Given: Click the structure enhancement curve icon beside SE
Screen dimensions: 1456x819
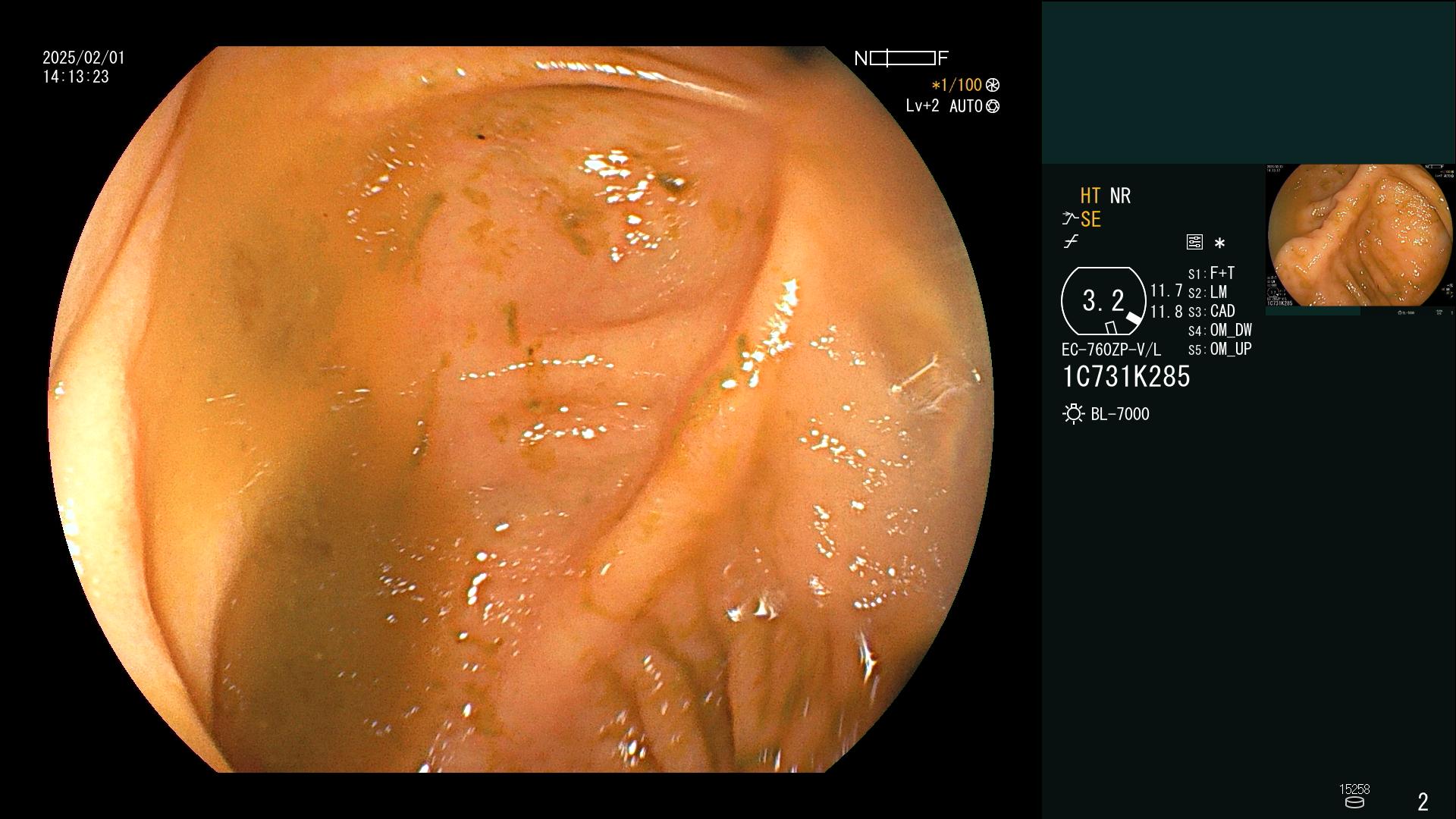Looking at the screenshot, I should 1070,219.
